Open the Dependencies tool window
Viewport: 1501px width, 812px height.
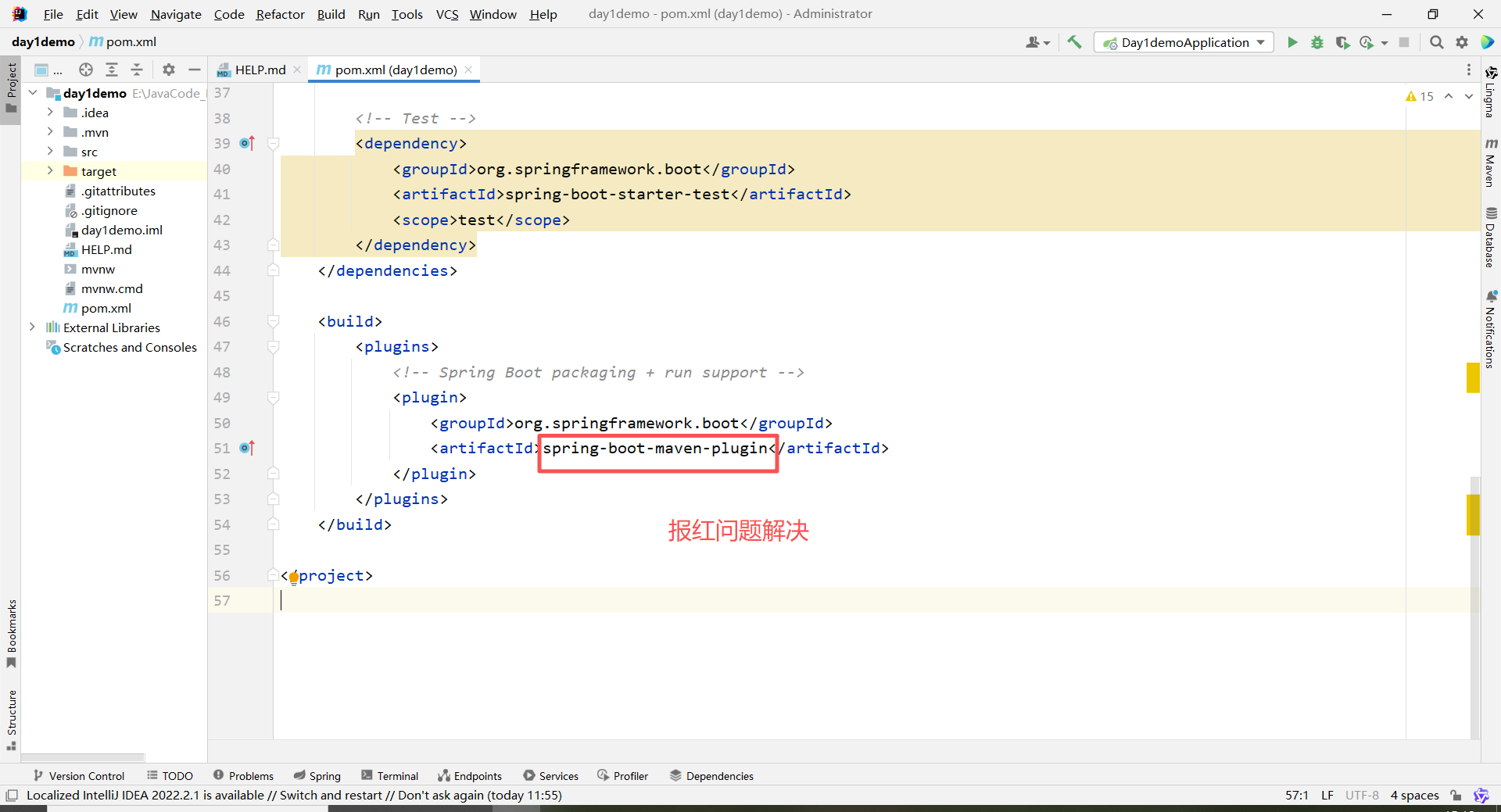point(711,775)
